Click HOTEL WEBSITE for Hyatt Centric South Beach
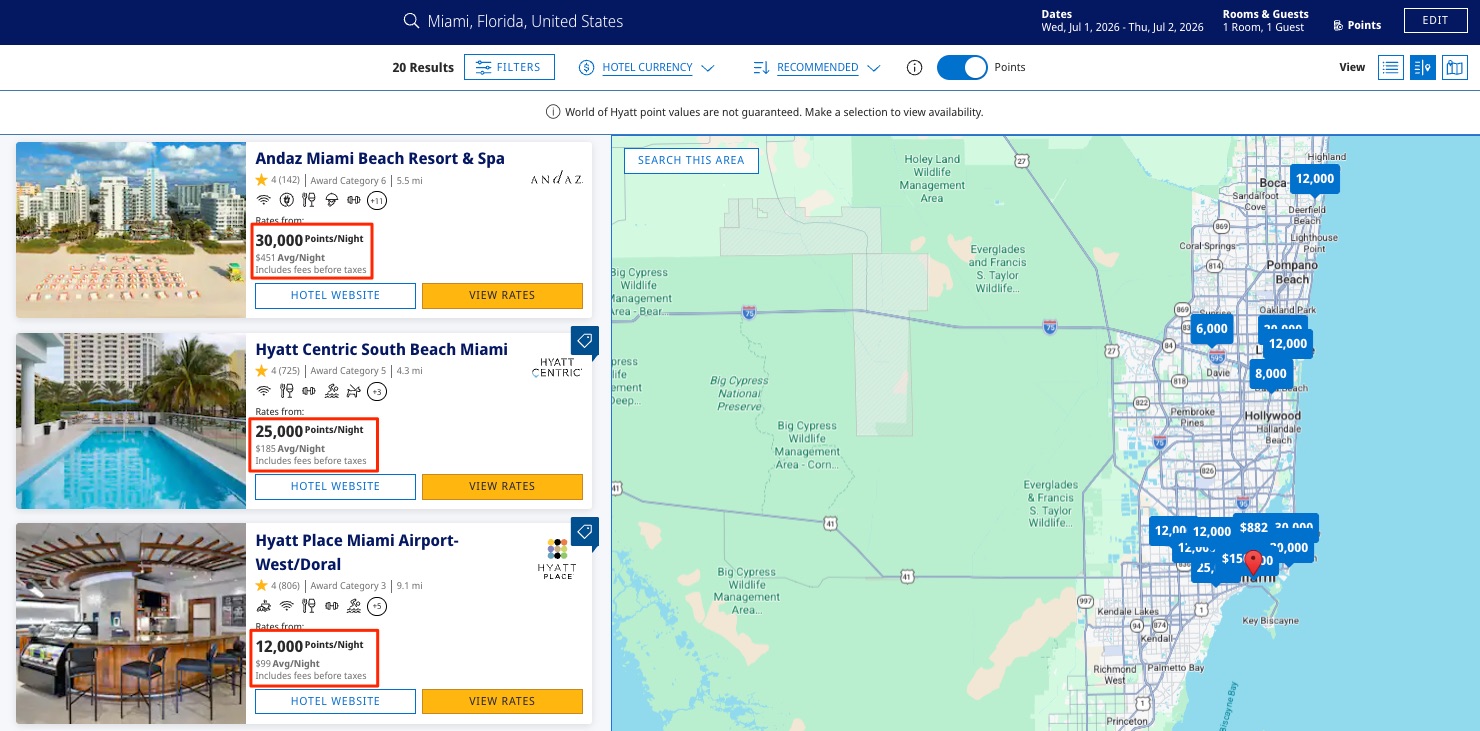The image size is (1480, 731). [335, 486]
